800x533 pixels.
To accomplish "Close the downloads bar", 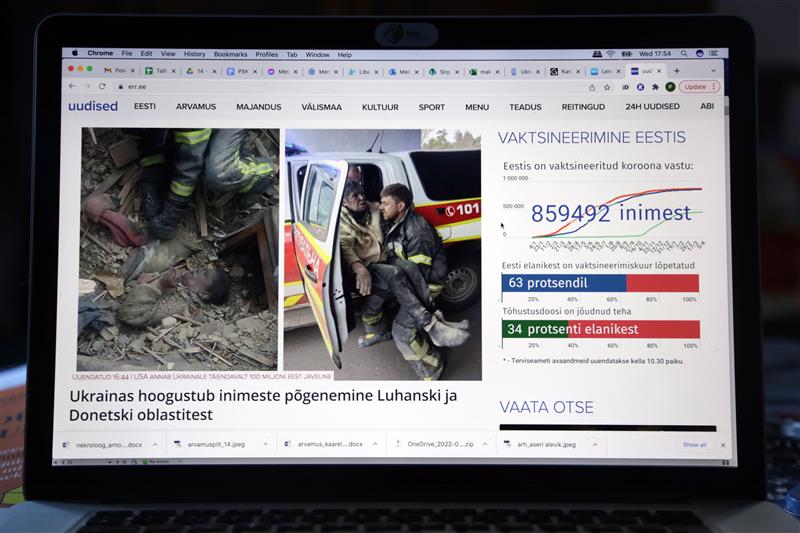I will [x=723, y=445].
